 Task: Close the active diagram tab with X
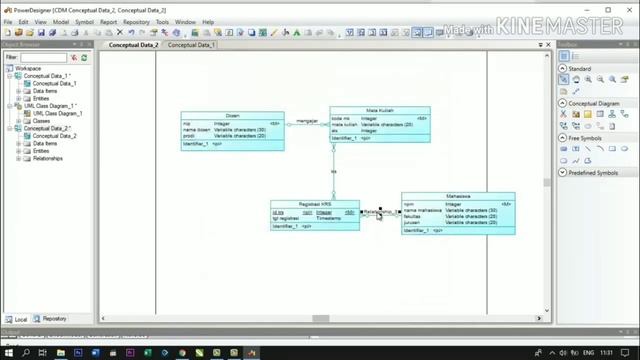point(548,44)
